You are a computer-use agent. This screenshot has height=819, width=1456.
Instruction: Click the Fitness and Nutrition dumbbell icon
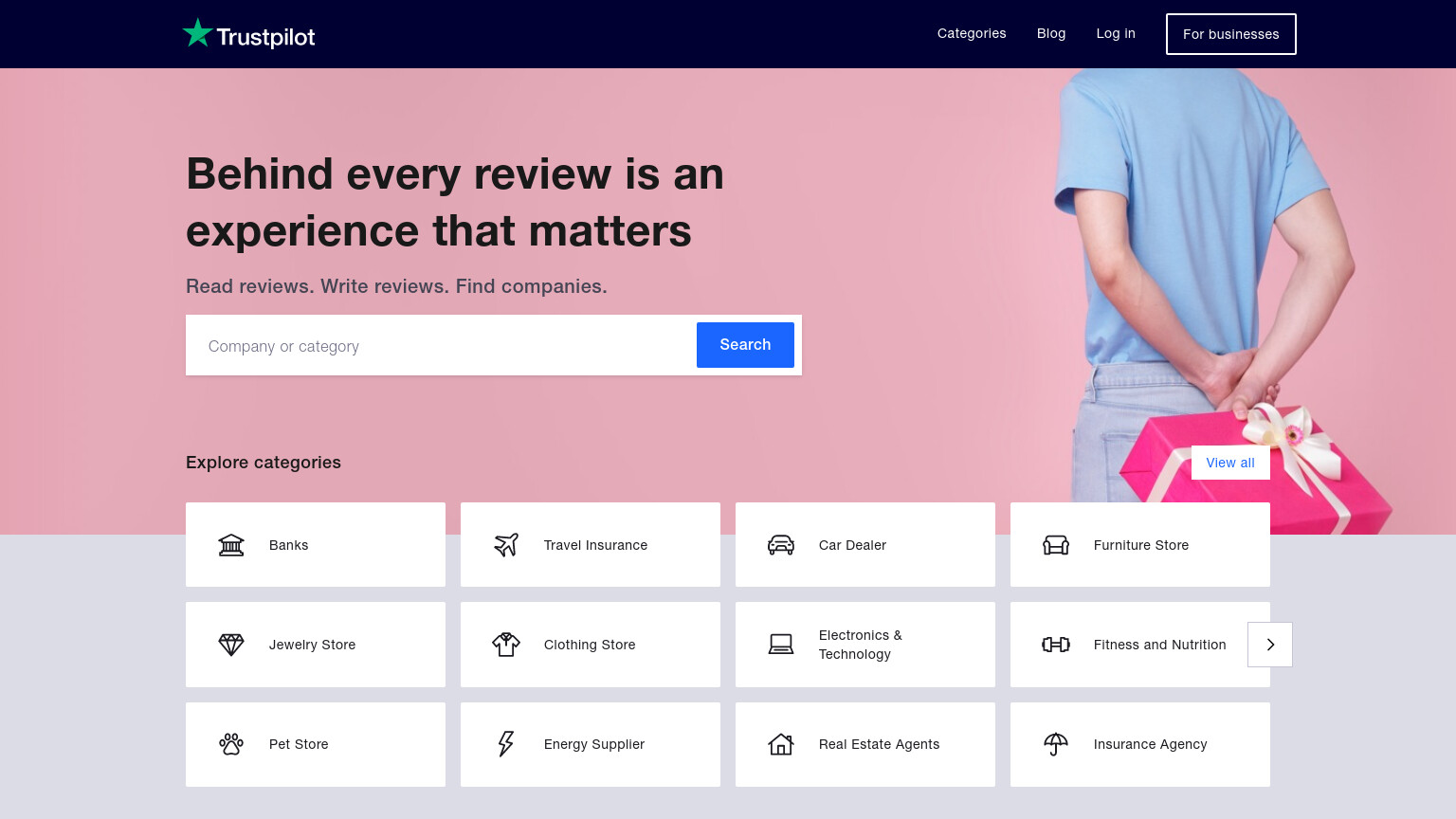pos(1056,645)
